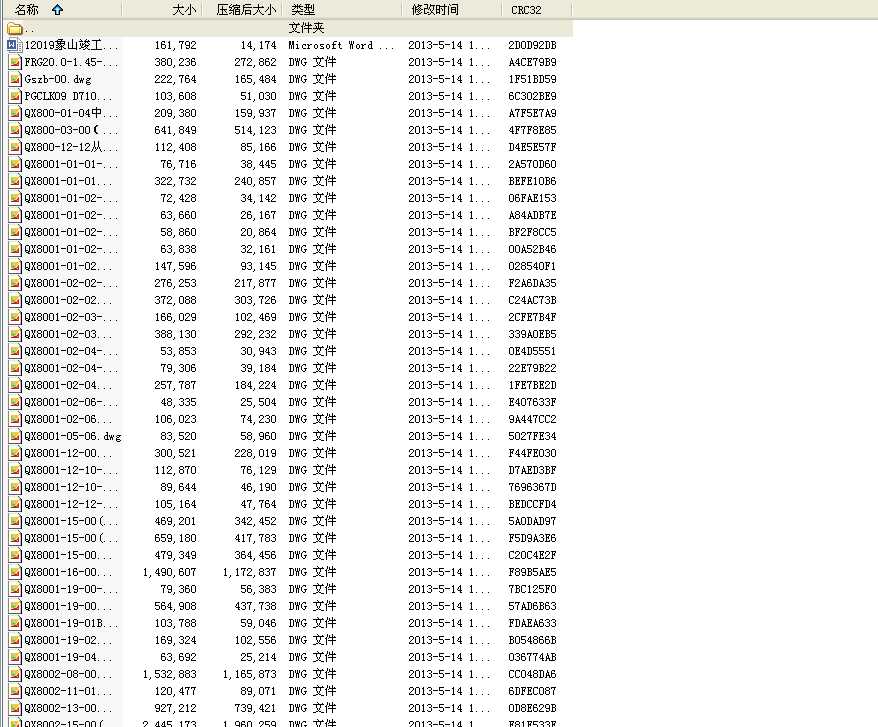This screenshot has width=878, height=727.
Task: Click the CRC32 value 5027FE34
Action: [532, 436]
